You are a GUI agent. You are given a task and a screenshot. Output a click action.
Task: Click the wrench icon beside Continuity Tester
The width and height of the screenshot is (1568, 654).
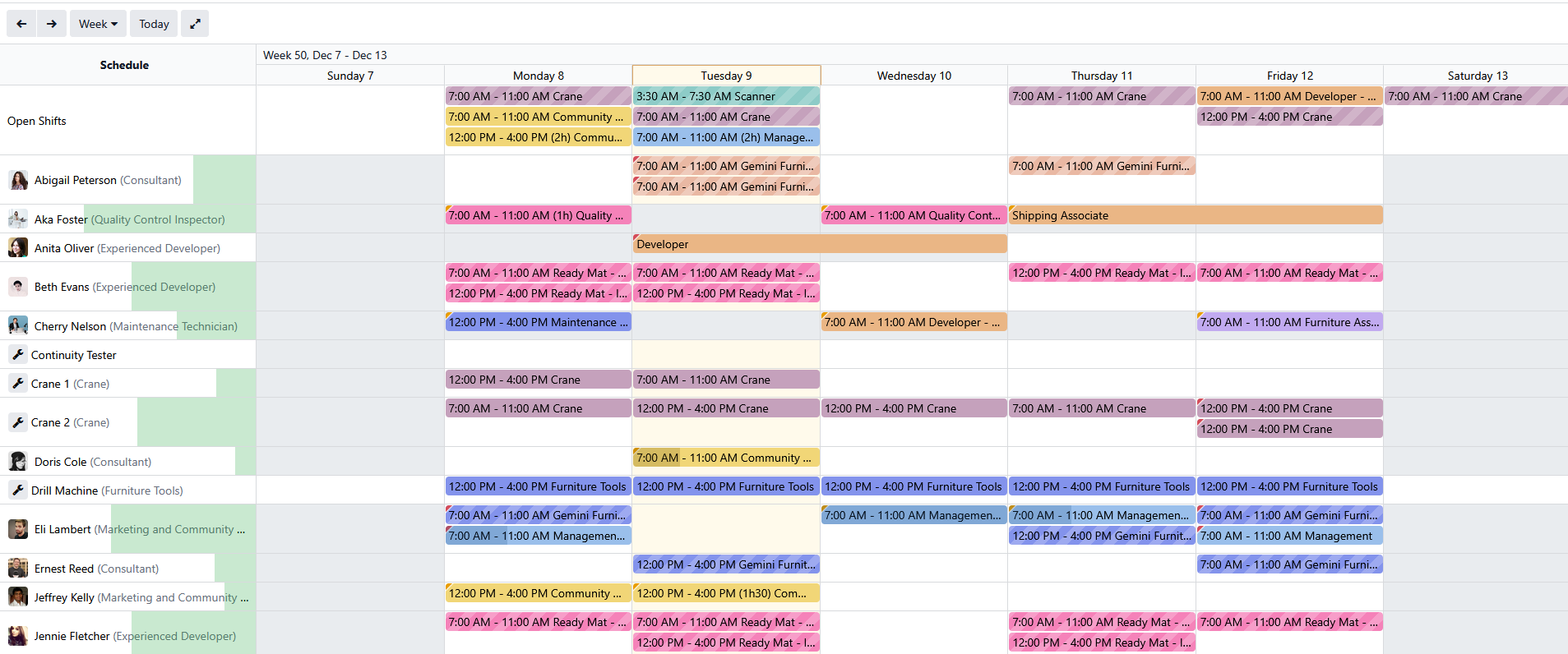[18, 355]
